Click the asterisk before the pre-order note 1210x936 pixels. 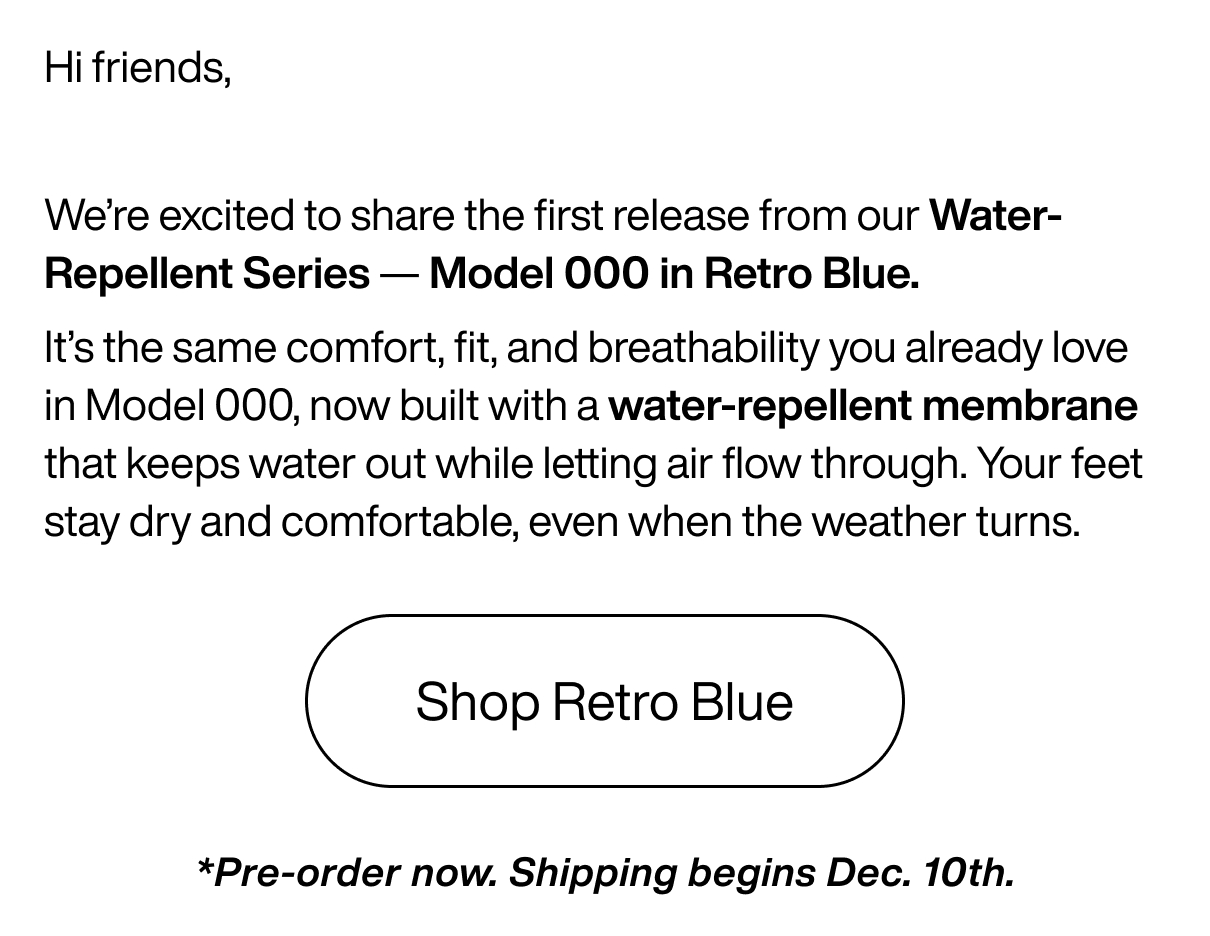tap(203, 868)
